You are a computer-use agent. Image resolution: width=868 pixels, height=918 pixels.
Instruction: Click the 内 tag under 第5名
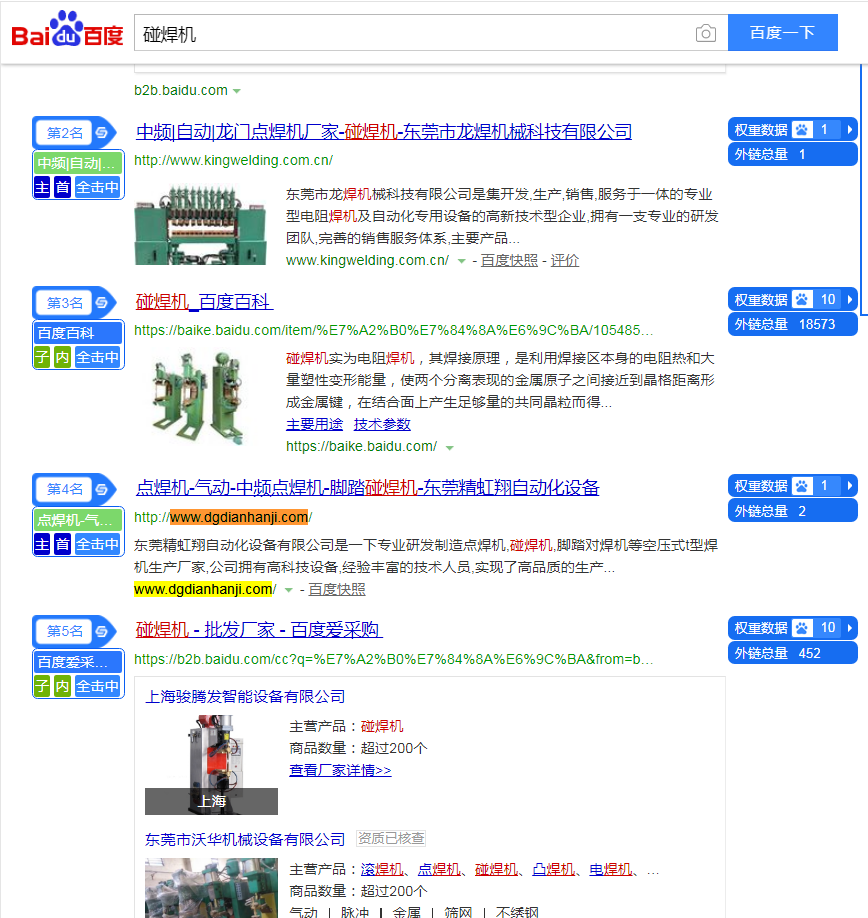[x=62, y=686]
